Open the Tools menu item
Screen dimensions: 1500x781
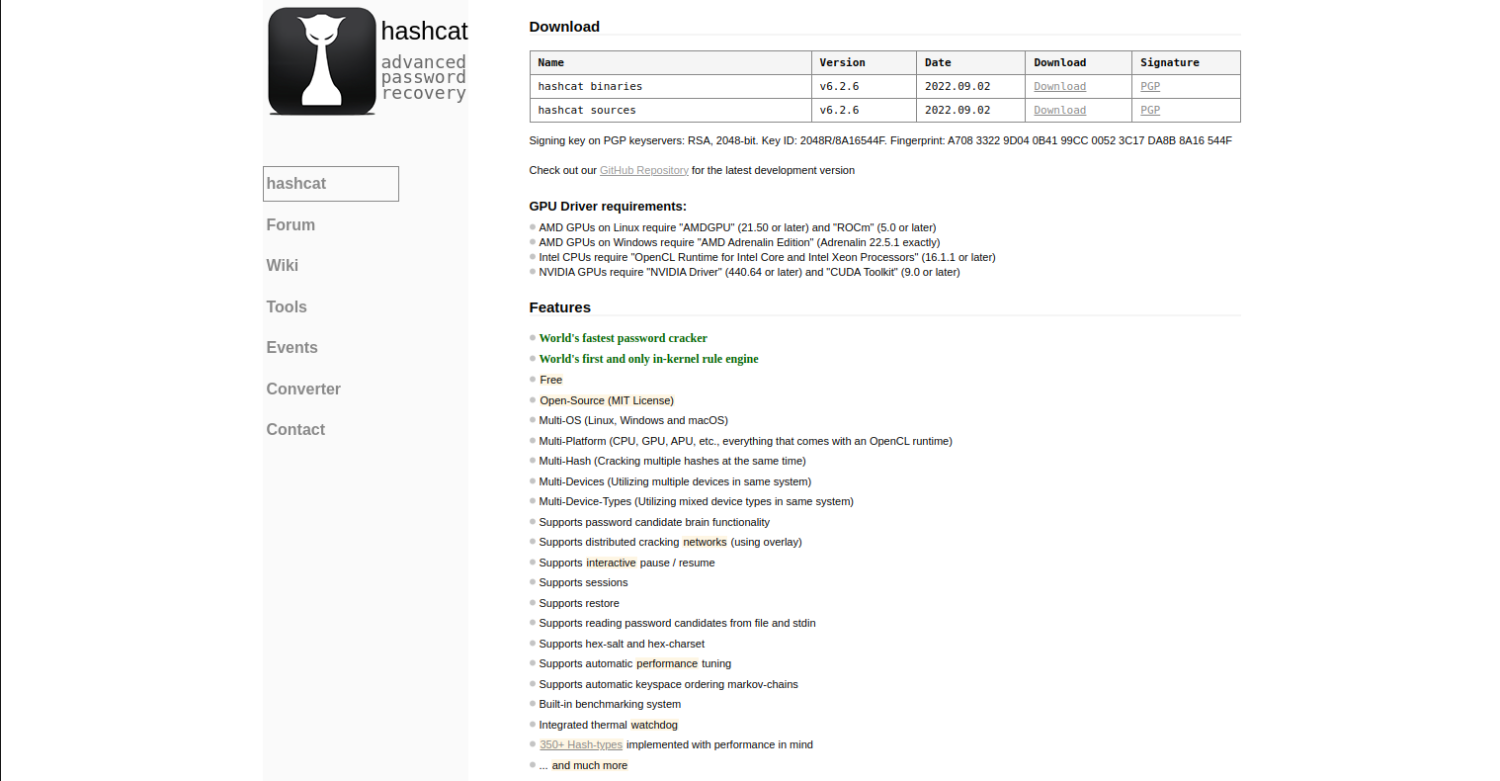[x=286, y=307]
